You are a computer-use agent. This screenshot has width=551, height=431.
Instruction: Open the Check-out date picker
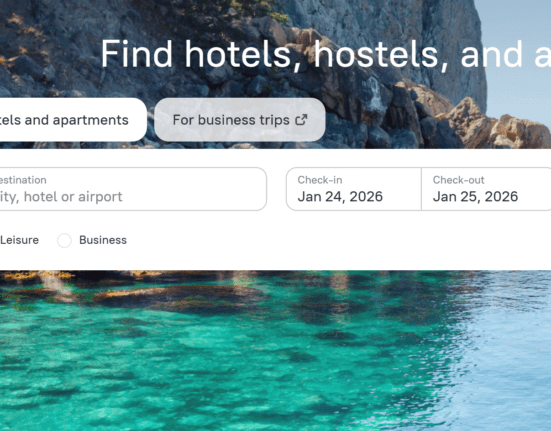click(486, 189)
